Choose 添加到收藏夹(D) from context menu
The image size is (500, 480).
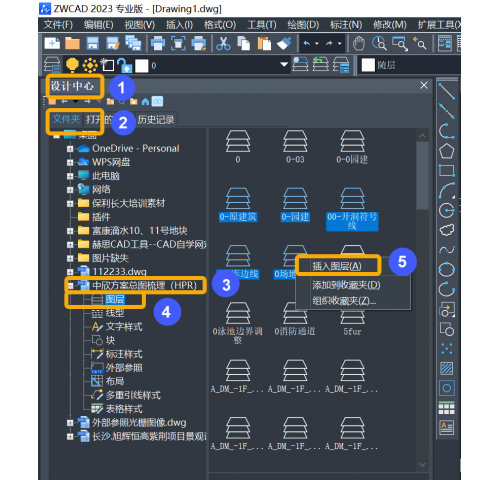(346, 285)
